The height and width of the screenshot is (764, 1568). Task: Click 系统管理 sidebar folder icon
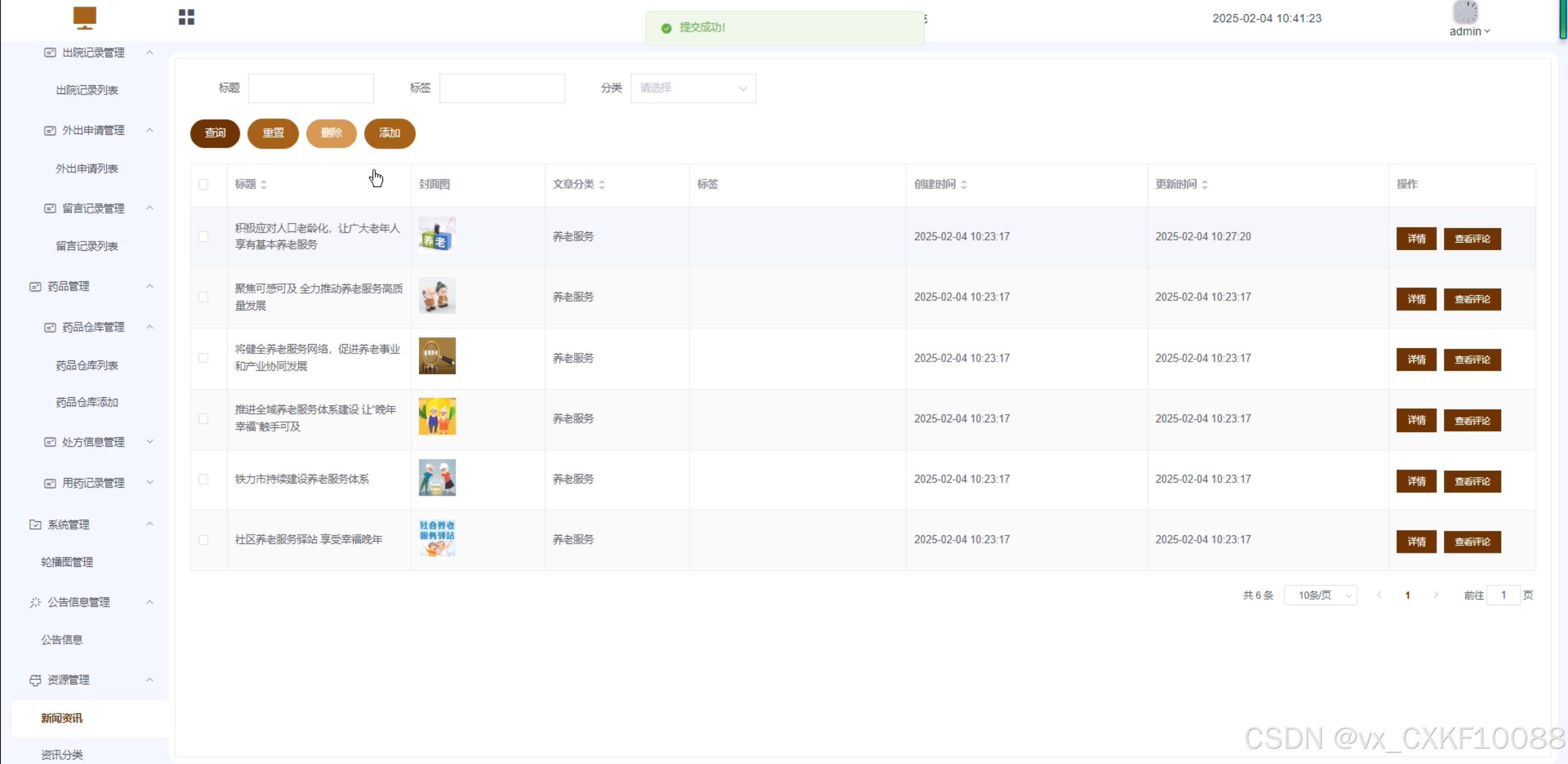click(x=35, y=524)
